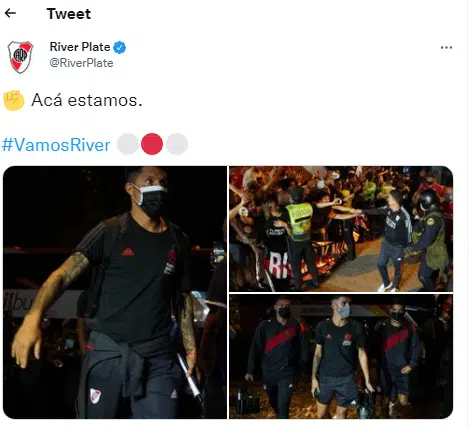Image resolution: width=475 pixels, height=429 pixels.
Task: Click the red circle emoji
Action: click(152, 144)
